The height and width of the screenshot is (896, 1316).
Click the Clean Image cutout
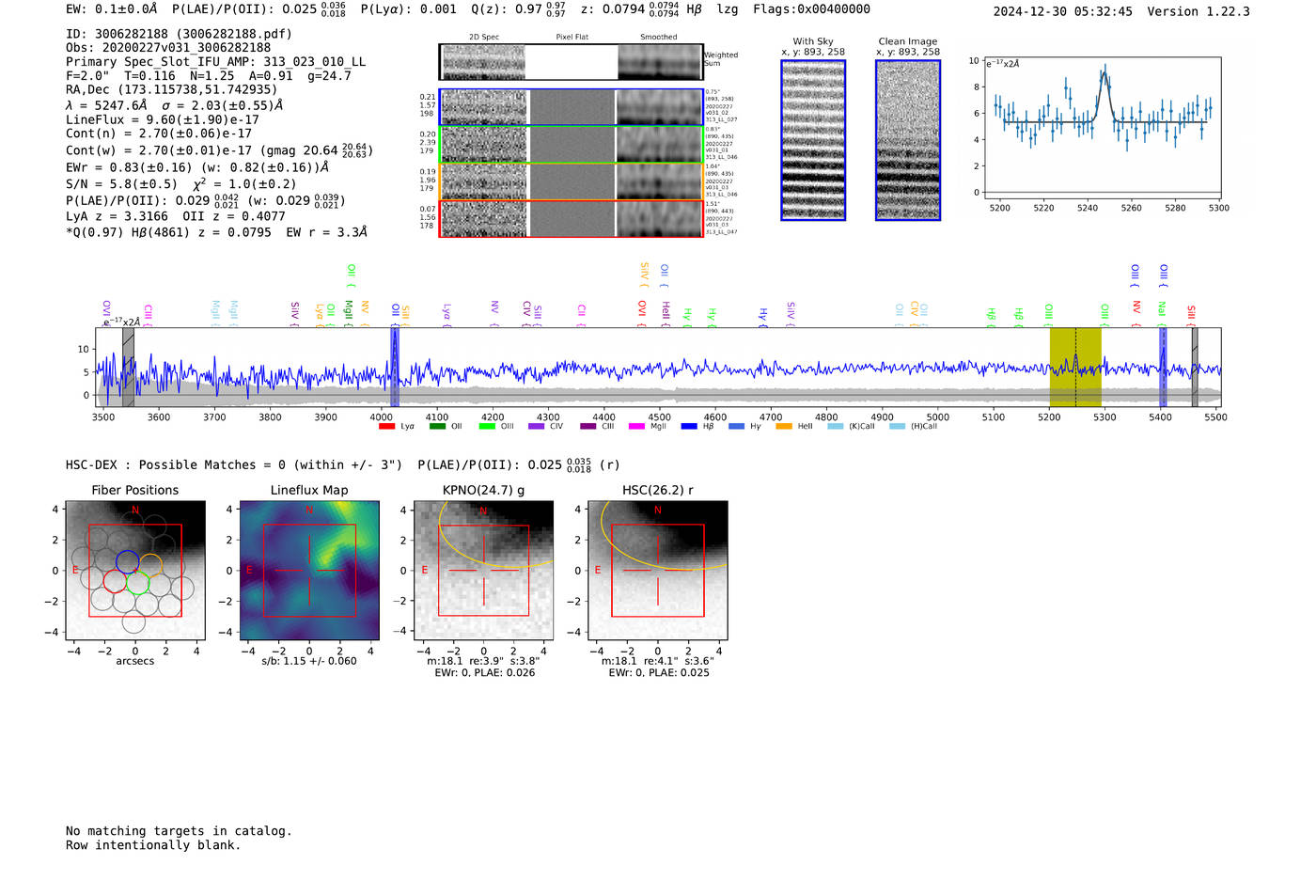[908, 140]
